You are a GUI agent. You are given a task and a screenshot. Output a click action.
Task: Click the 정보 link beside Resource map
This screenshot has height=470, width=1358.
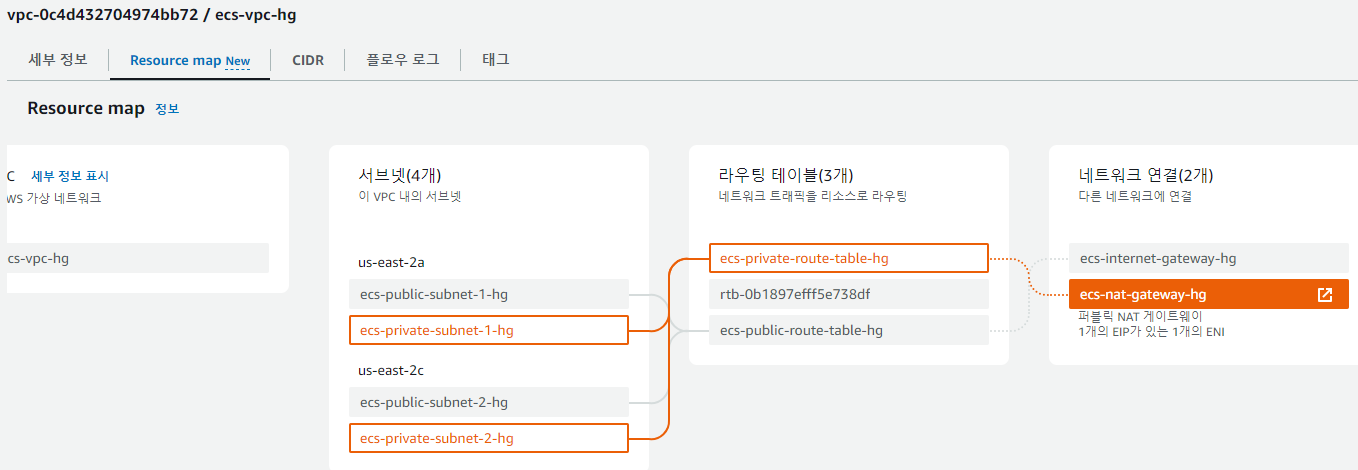[x=167, y=108]
